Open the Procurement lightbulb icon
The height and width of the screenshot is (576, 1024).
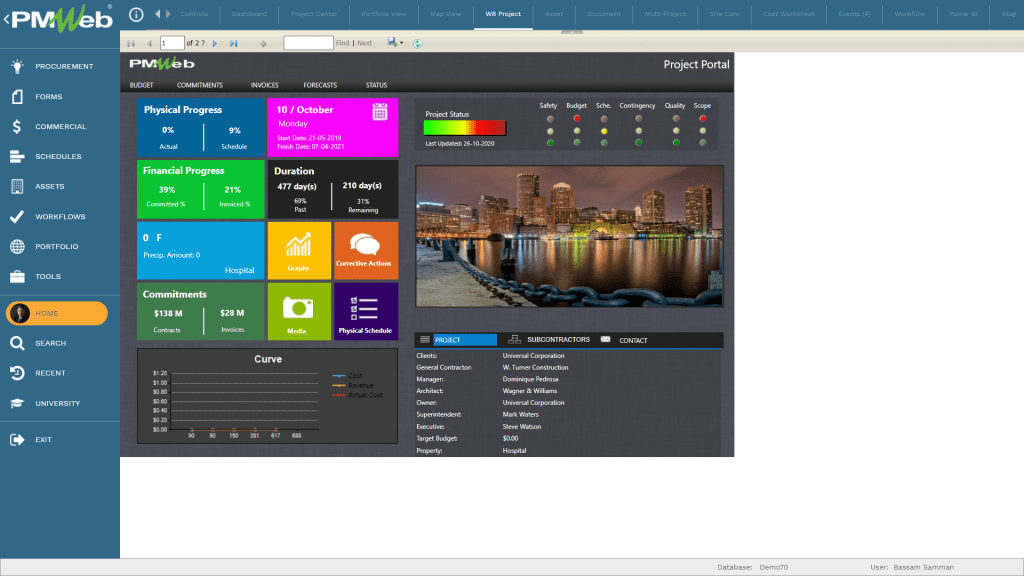coord(17,66)
